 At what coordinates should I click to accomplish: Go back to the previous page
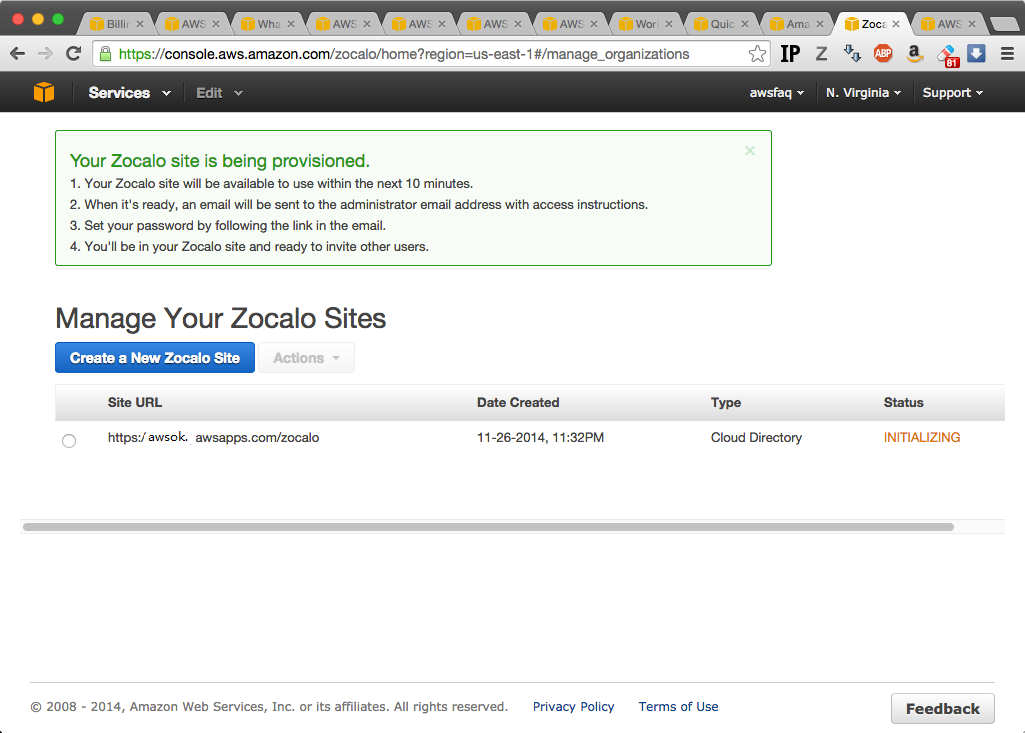(x=17, y=54)
